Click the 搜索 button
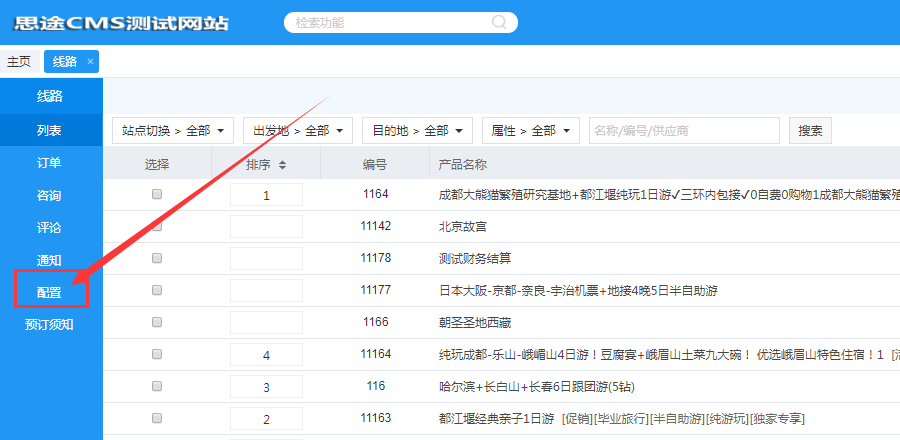The height and width of the screenshot is (440, 900). click(x=810, y=131)
